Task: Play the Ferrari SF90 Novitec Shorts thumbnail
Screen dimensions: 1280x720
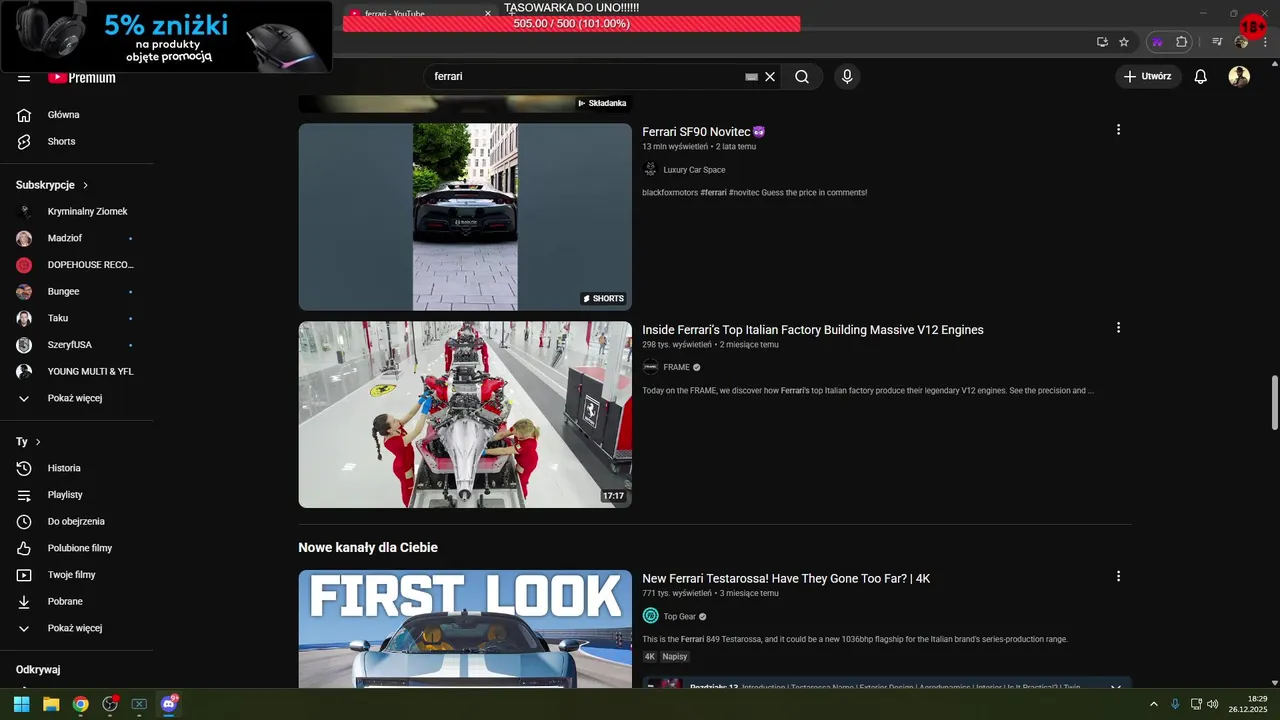Action: [465, 217]
